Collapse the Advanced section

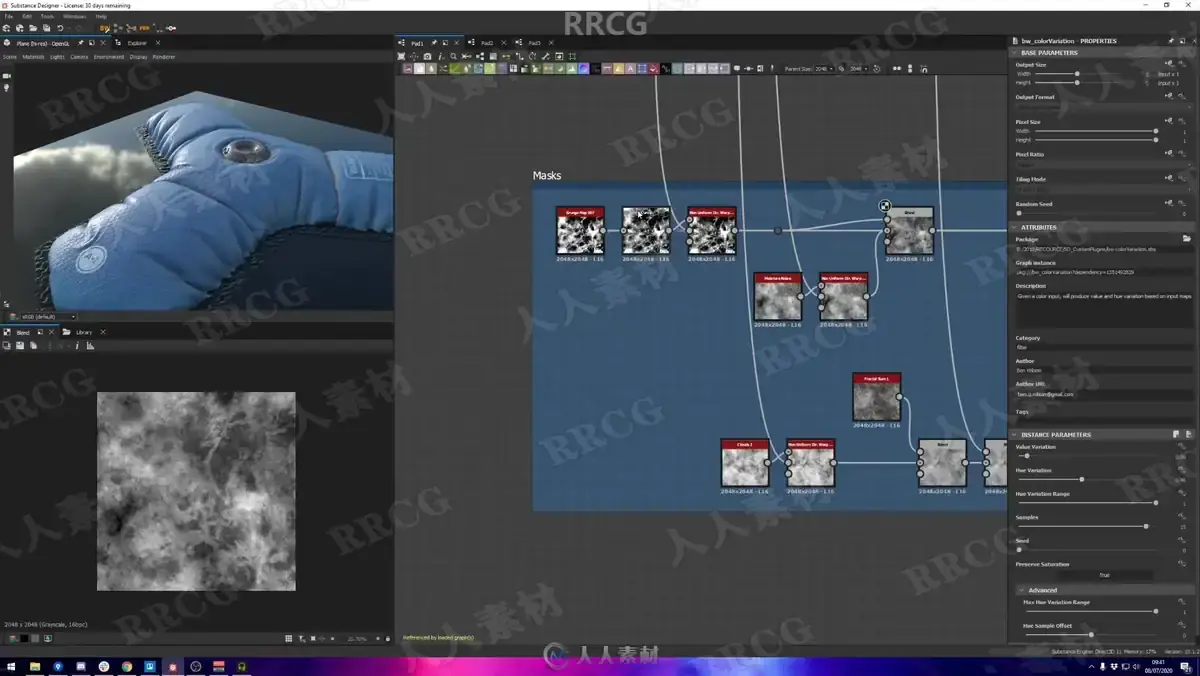coord(1022,590)
